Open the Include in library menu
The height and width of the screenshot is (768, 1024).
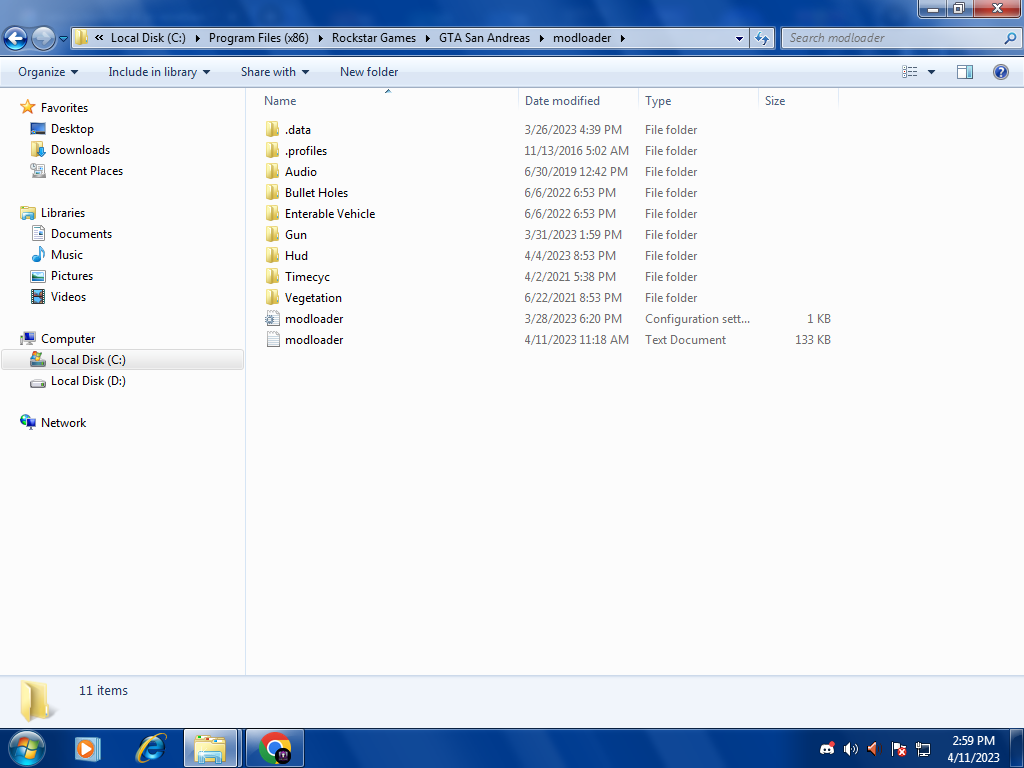(x=159, y=72)
